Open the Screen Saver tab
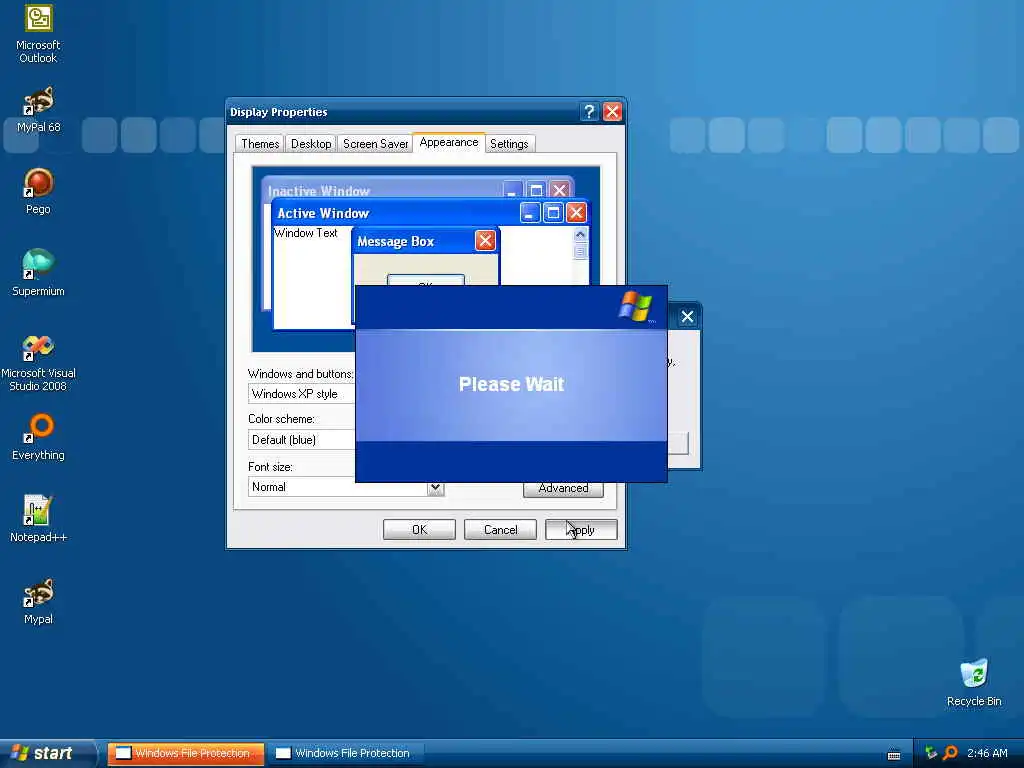 pos(376,144)
